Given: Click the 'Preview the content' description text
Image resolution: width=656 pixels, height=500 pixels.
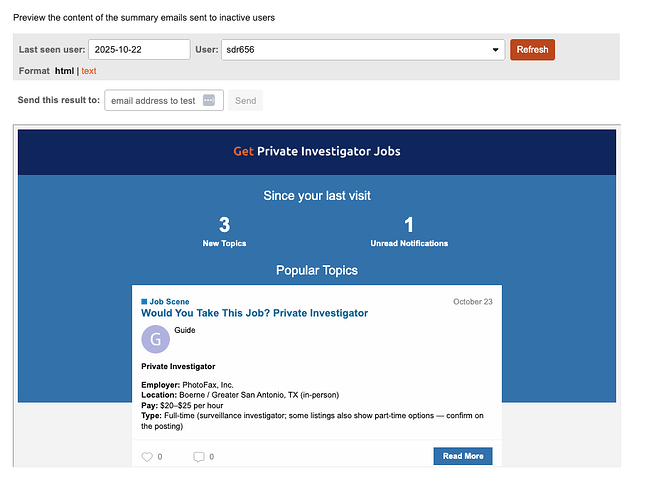Looking at the screenshot, I should click(144, 18).
